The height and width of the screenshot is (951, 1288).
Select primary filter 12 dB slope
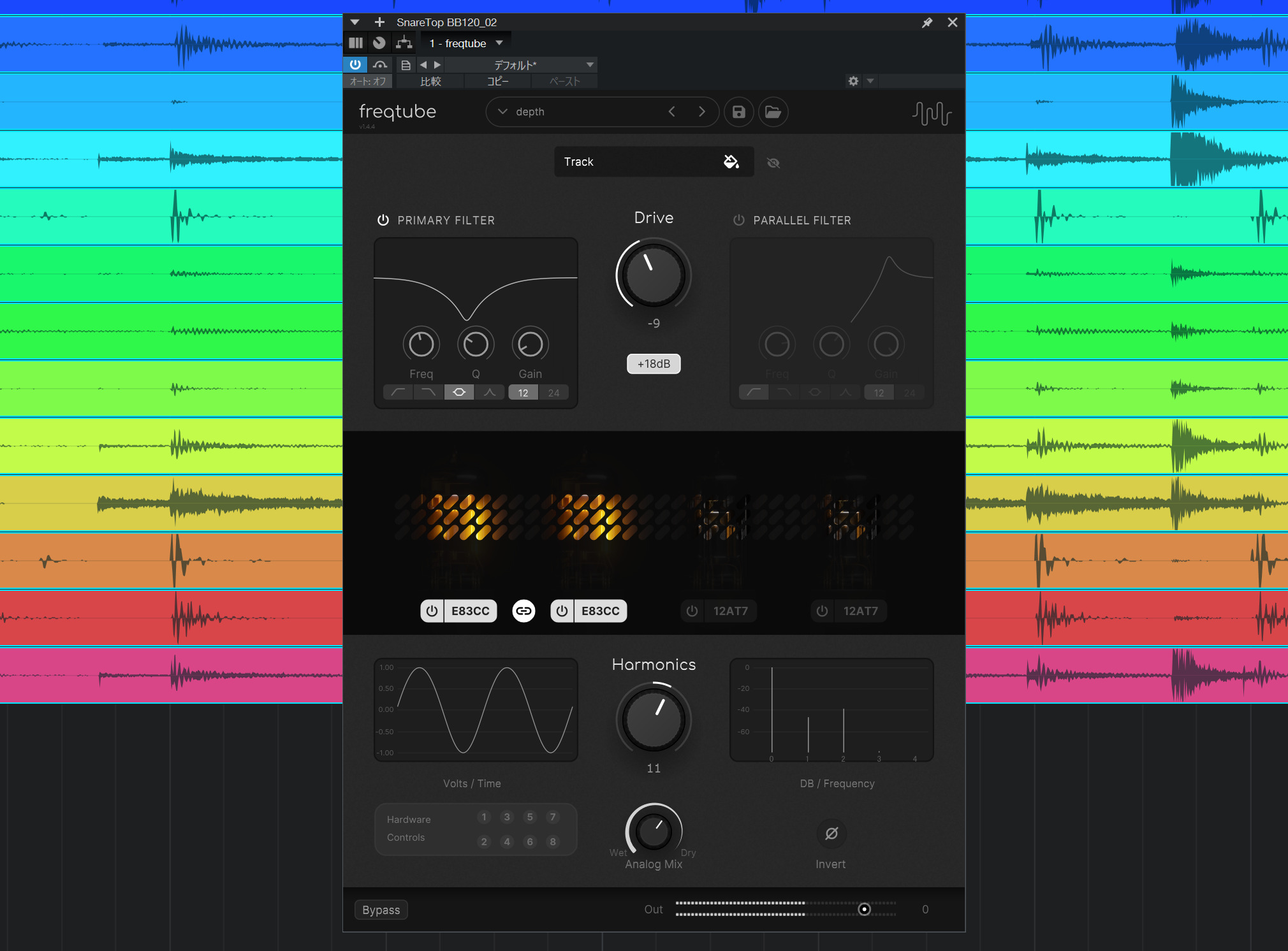point(523,393)
